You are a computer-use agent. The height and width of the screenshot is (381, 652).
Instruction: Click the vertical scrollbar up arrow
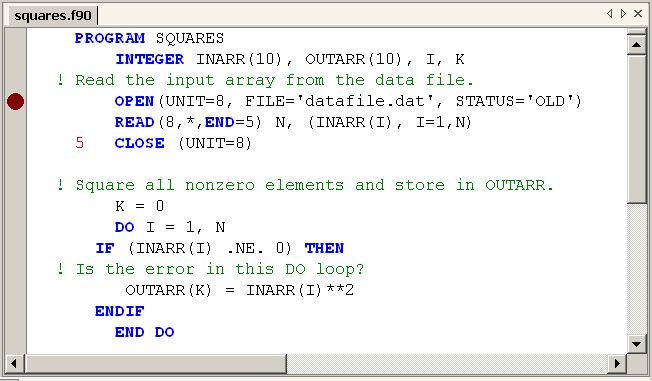(636, 45)
